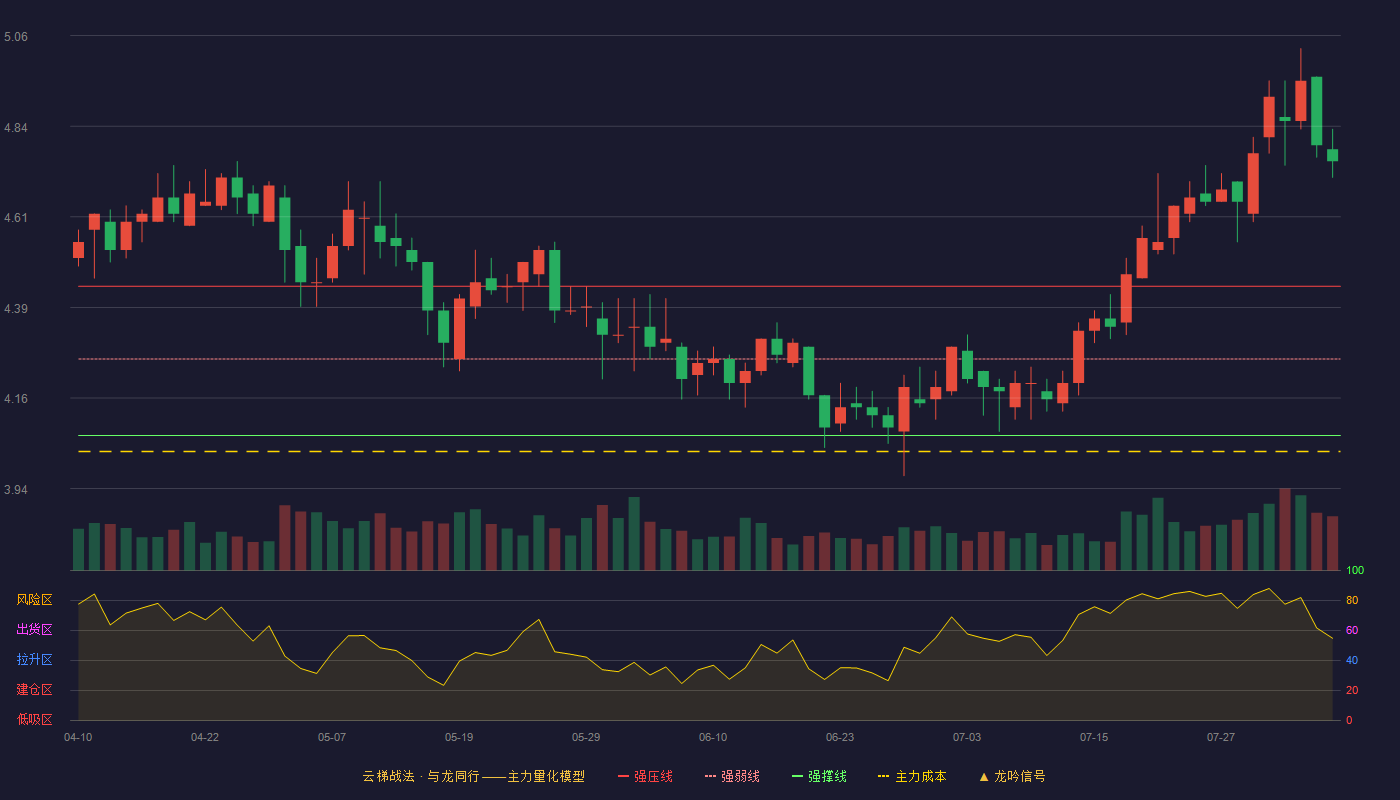1400x800 pixels.
Task: Click the 4.61 price axis label
Action: pos(16,218)
